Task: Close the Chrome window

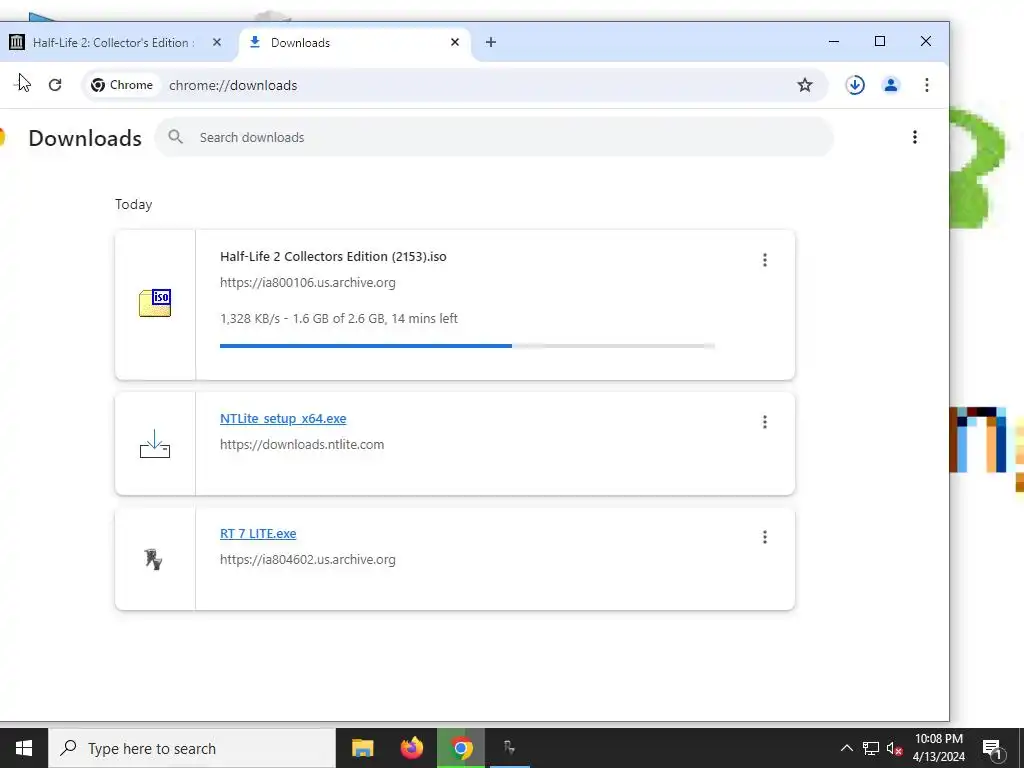Action: (925, 42)
